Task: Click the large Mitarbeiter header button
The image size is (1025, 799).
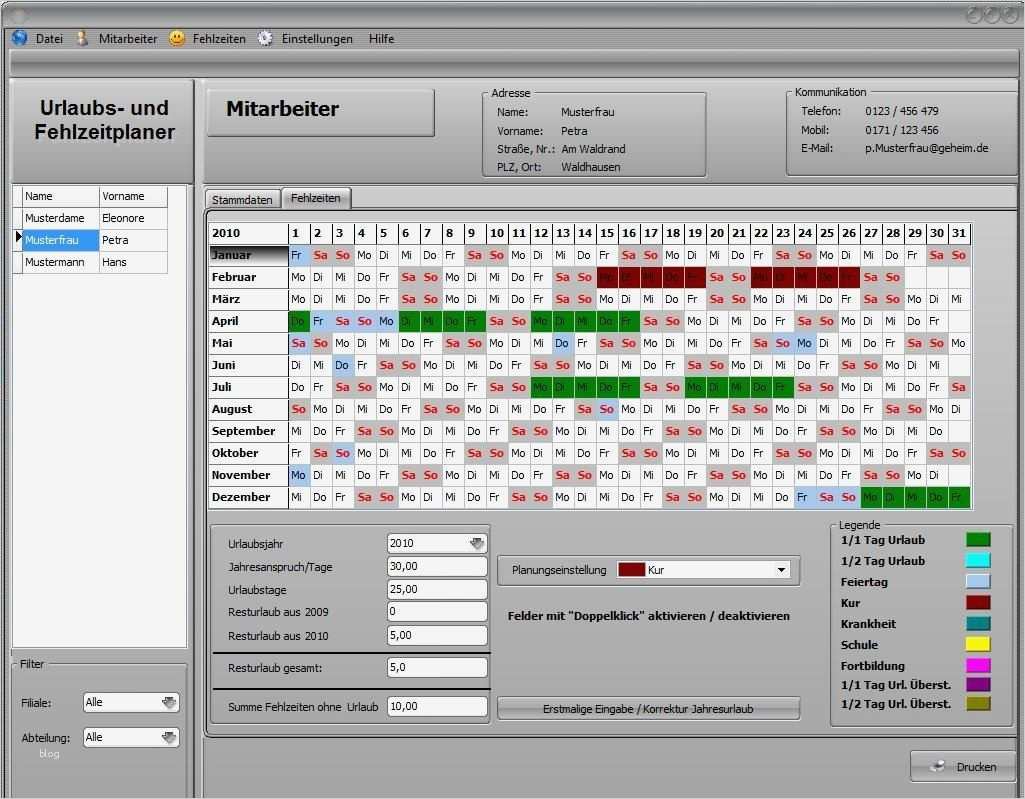Action: (320, 112)
